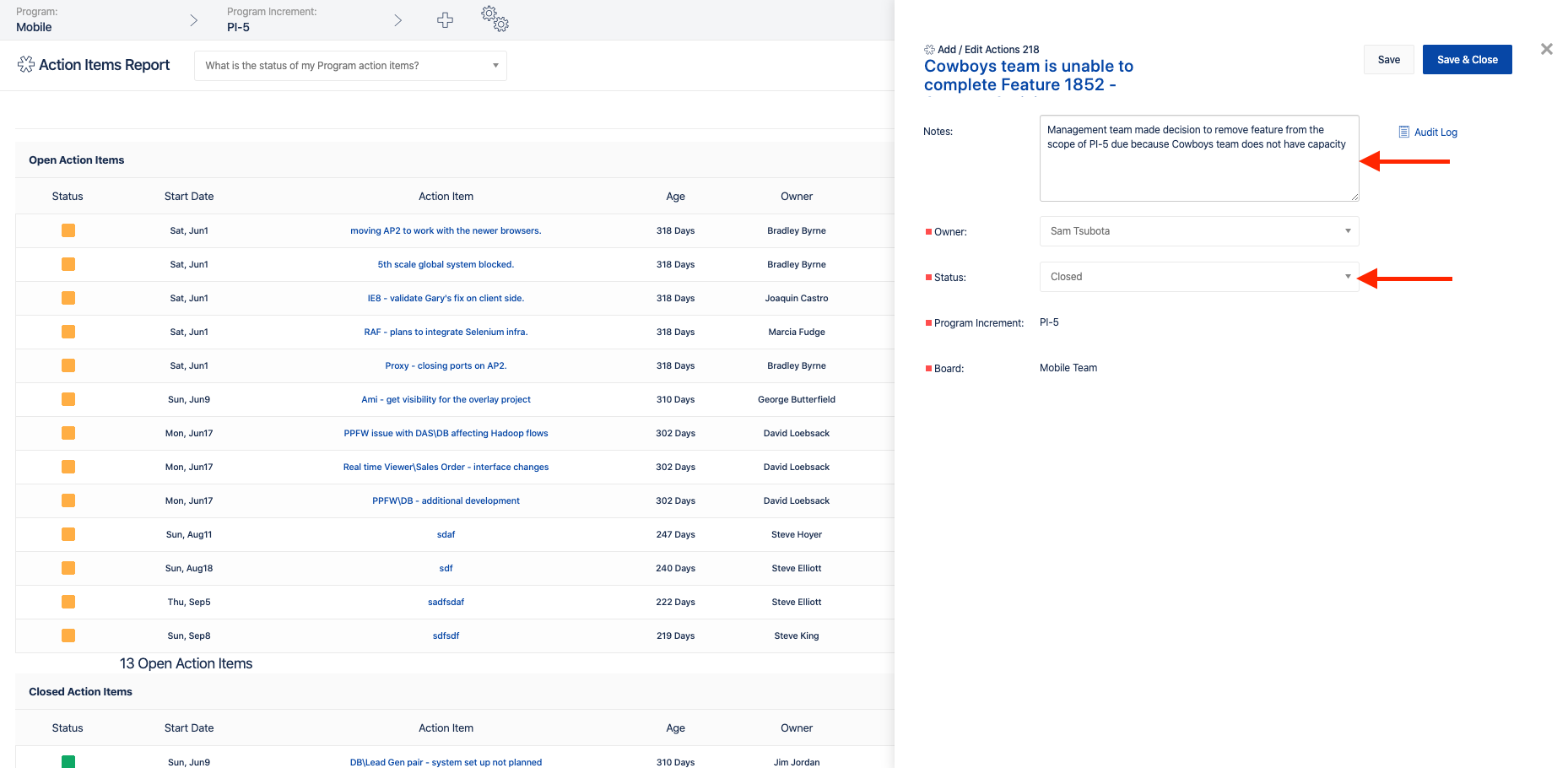Click the '13 Open Action Items' count text
The width and height of the screenshot is (1568, 768).
click(186, 664)
